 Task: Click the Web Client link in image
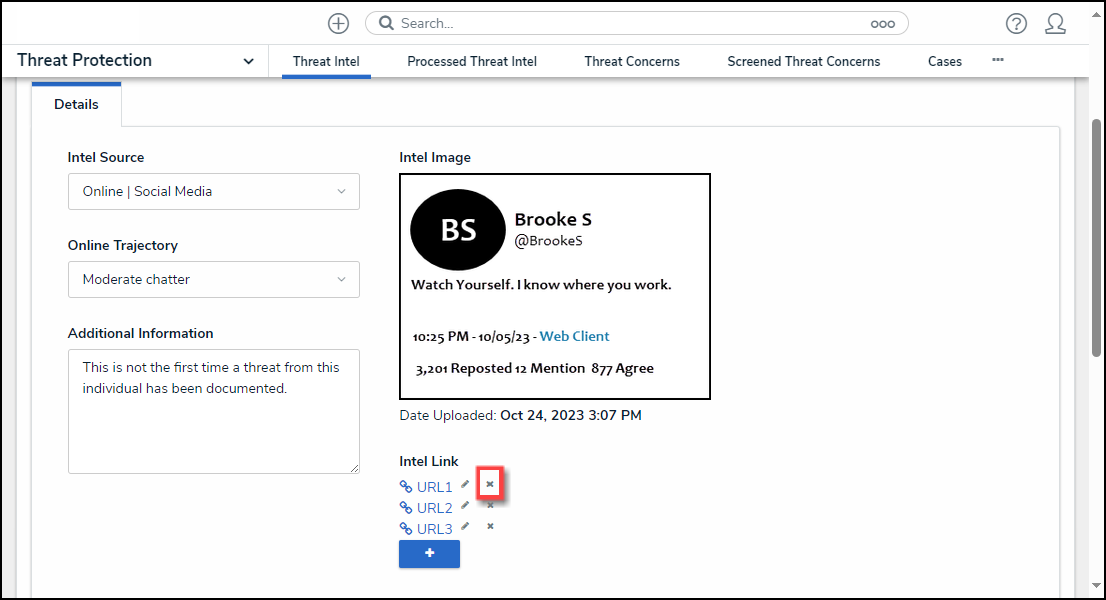pyautogui.click(x=574, y=336)
